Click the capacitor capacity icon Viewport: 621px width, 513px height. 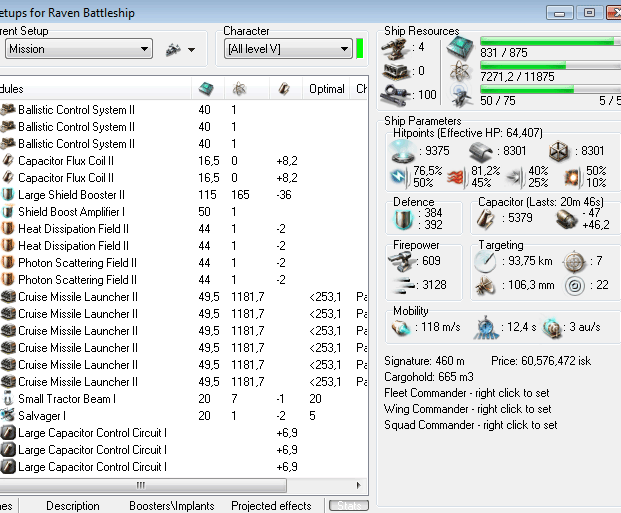tap(486, 219)
